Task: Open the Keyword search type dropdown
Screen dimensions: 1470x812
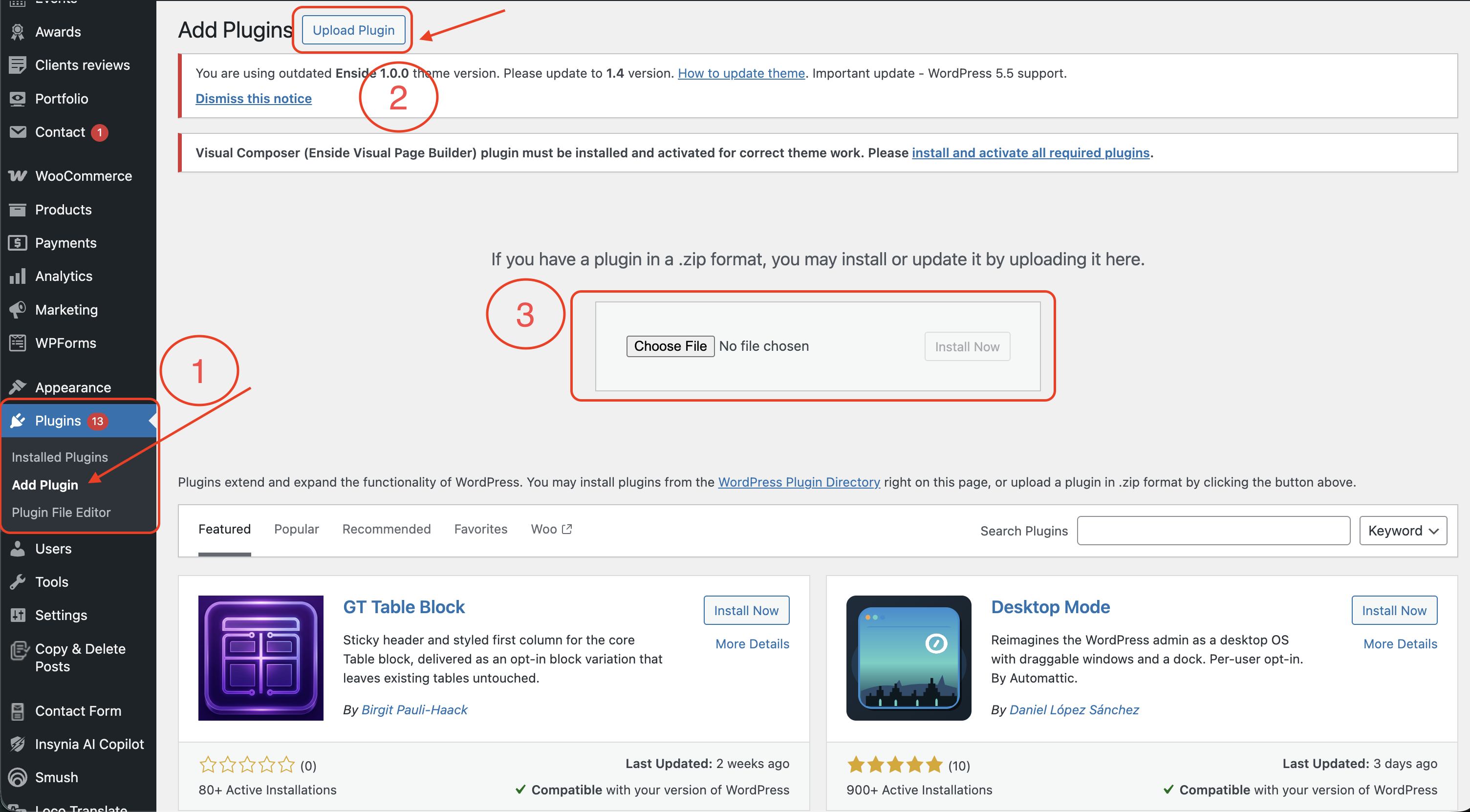Action: coord(1403,531)
